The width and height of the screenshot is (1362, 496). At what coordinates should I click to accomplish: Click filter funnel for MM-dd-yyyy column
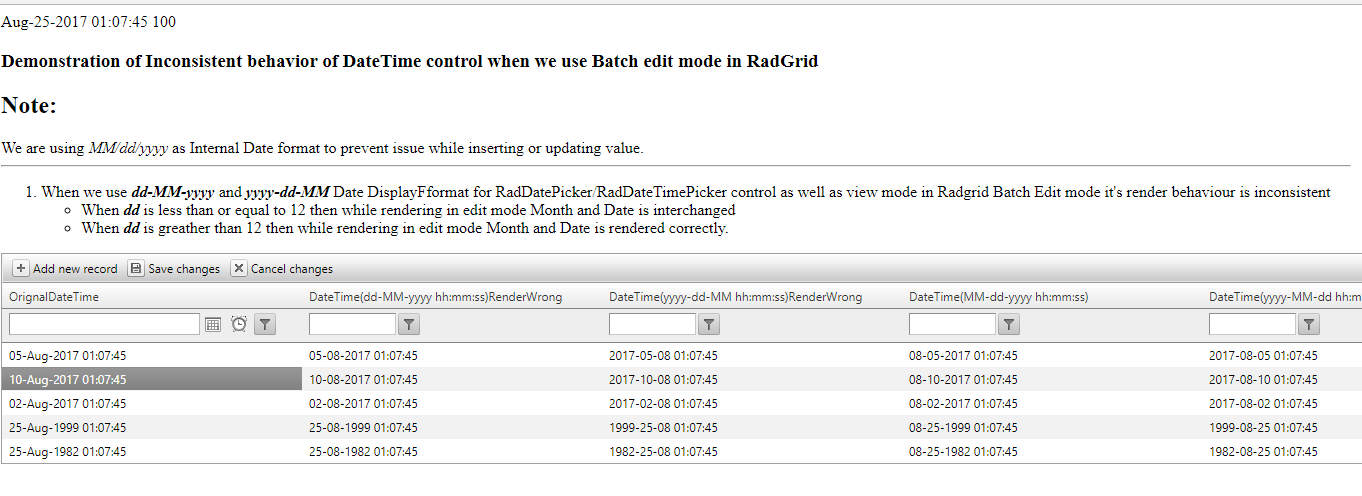[x=1009, y=324]
